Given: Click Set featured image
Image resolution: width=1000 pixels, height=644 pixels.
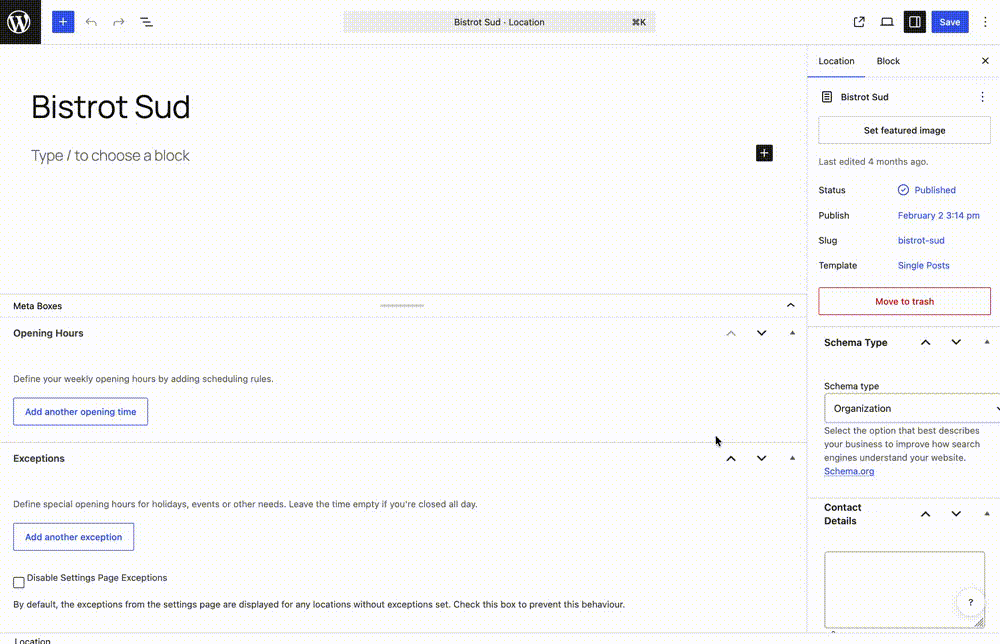Looking at the screenshot, I should click(904, 130).
